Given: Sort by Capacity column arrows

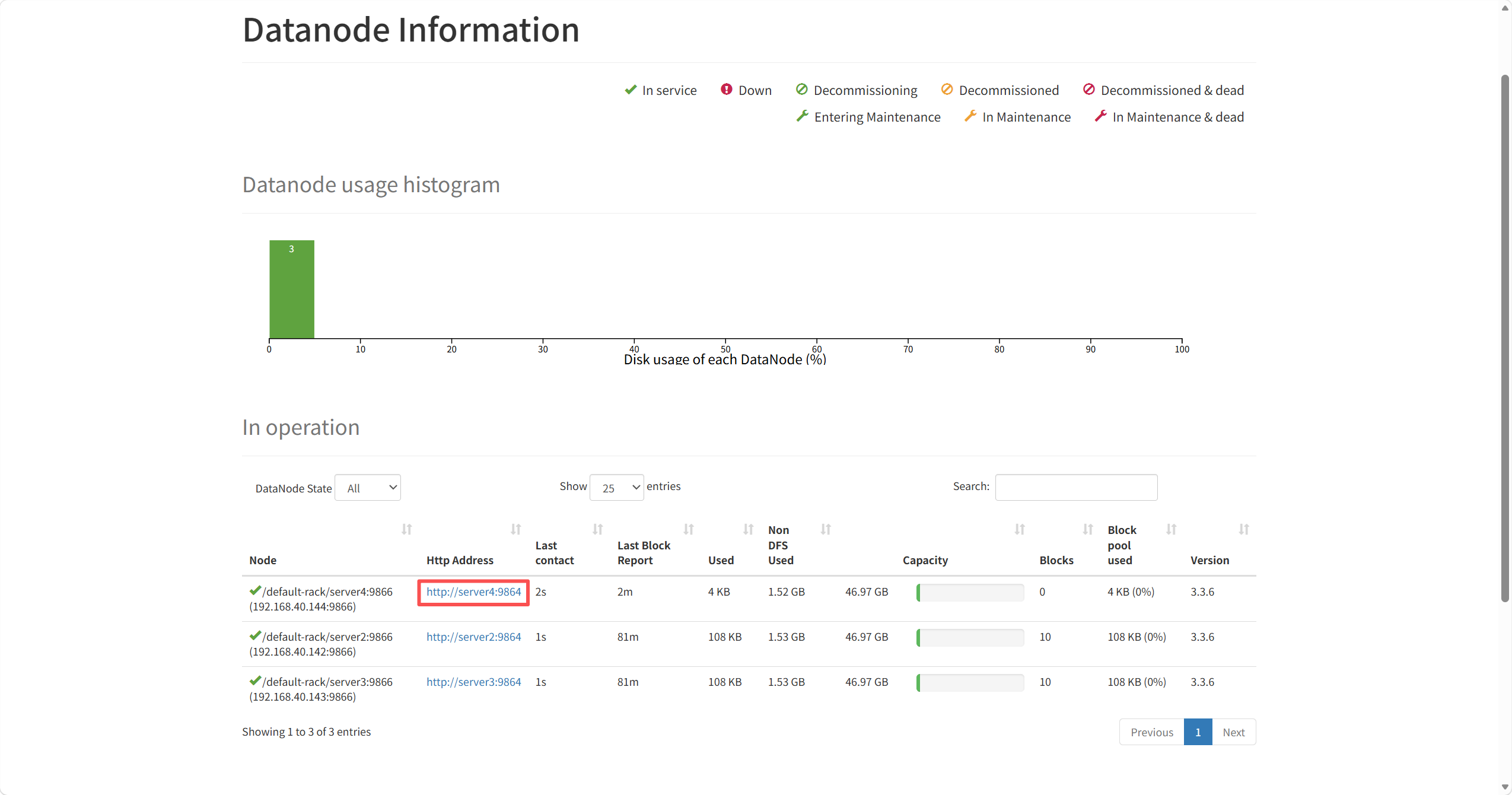Looking at the screenshot, I should pyautogui.click(x=1020, y=529).
